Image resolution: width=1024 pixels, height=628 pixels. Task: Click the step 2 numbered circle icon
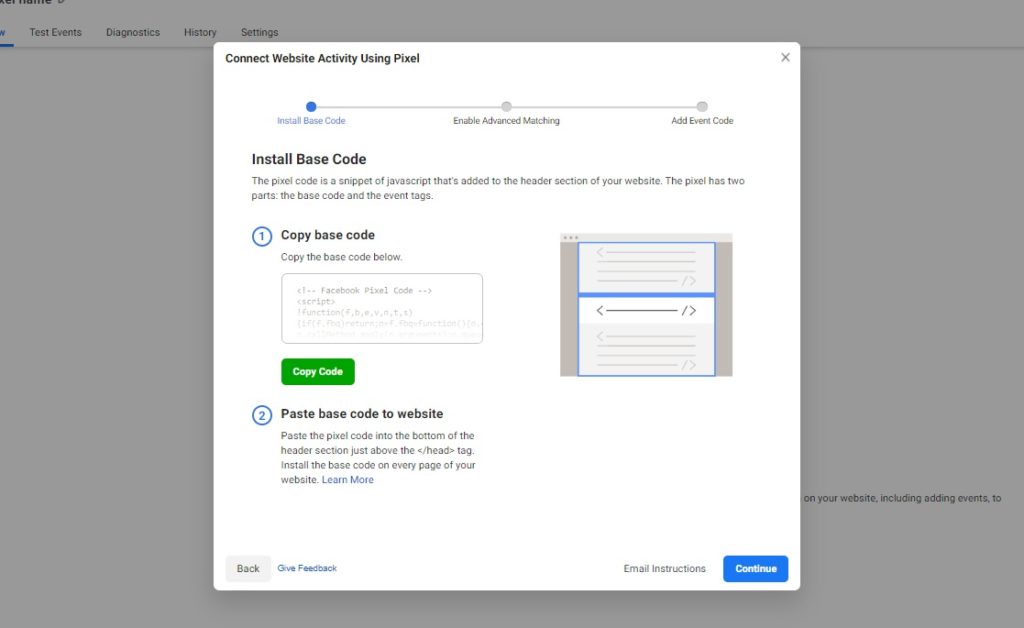click(261, 413)
